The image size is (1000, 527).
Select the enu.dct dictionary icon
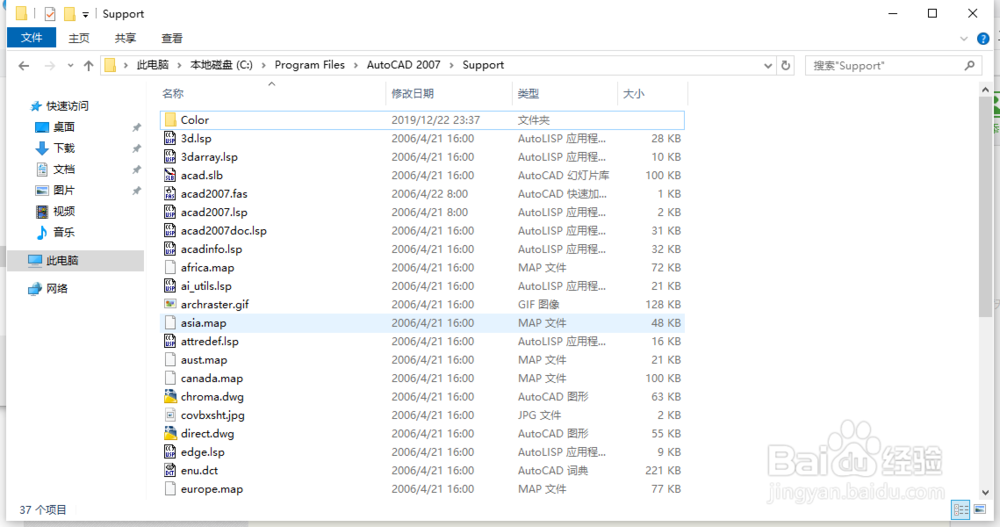pyautogui.click(x=170, y=471)
